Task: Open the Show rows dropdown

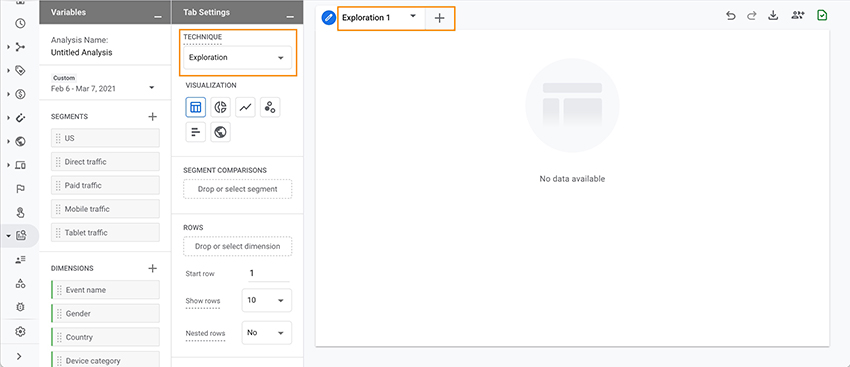Action: pos(267,300)
